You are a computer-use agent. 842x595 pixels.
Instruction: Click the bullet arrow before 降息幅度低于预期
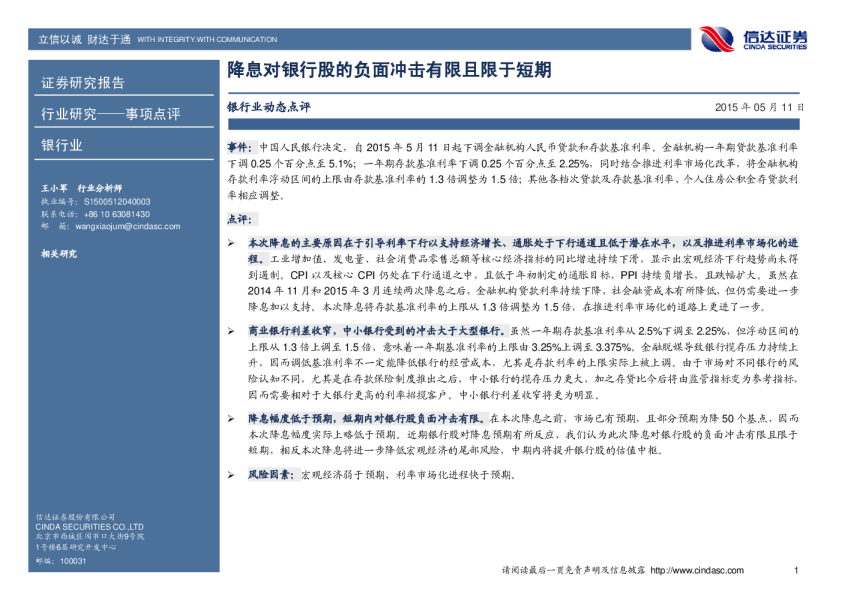coord(231,415)
